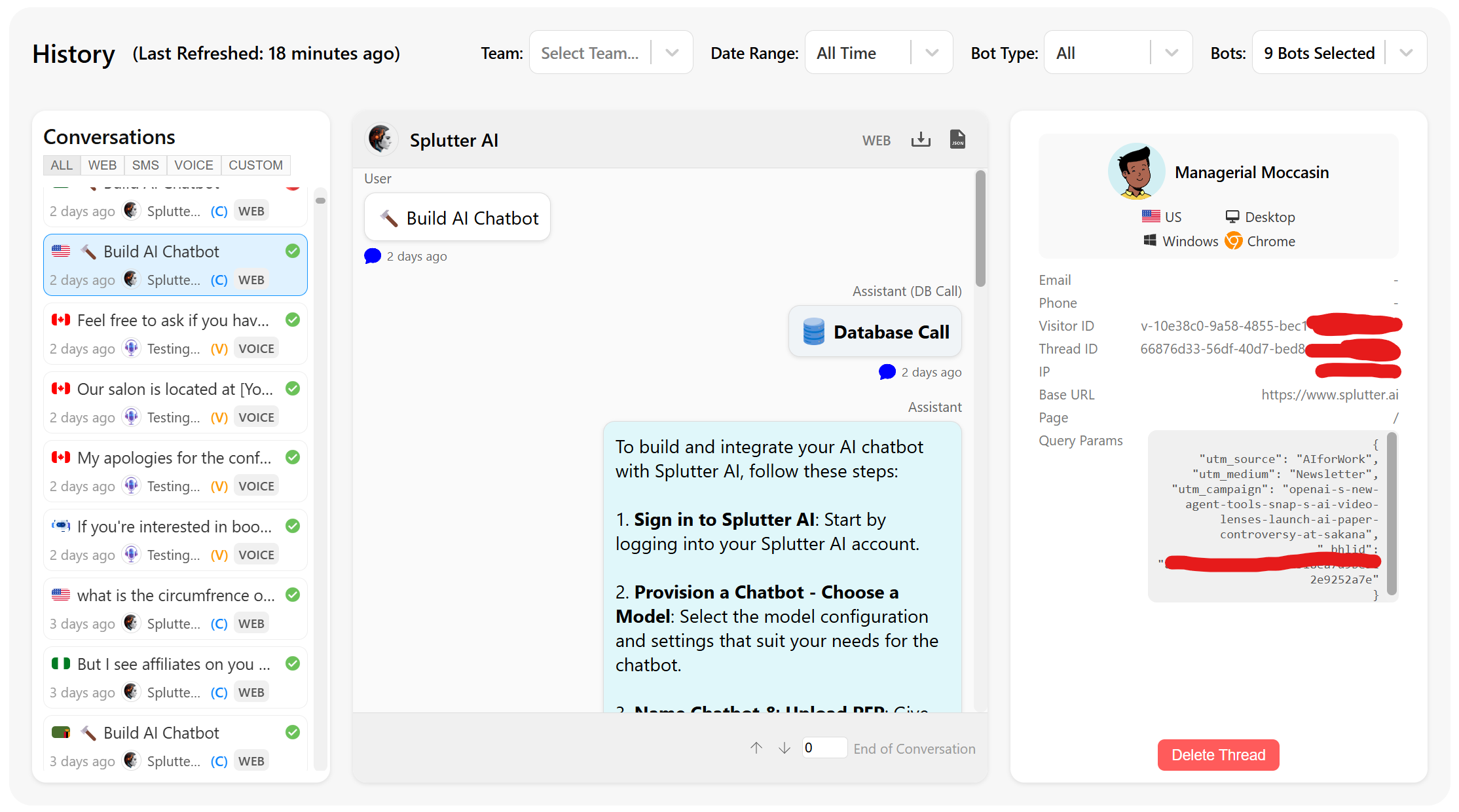
Task: Click the Delete Thread button
Action: click(1217, 755)
